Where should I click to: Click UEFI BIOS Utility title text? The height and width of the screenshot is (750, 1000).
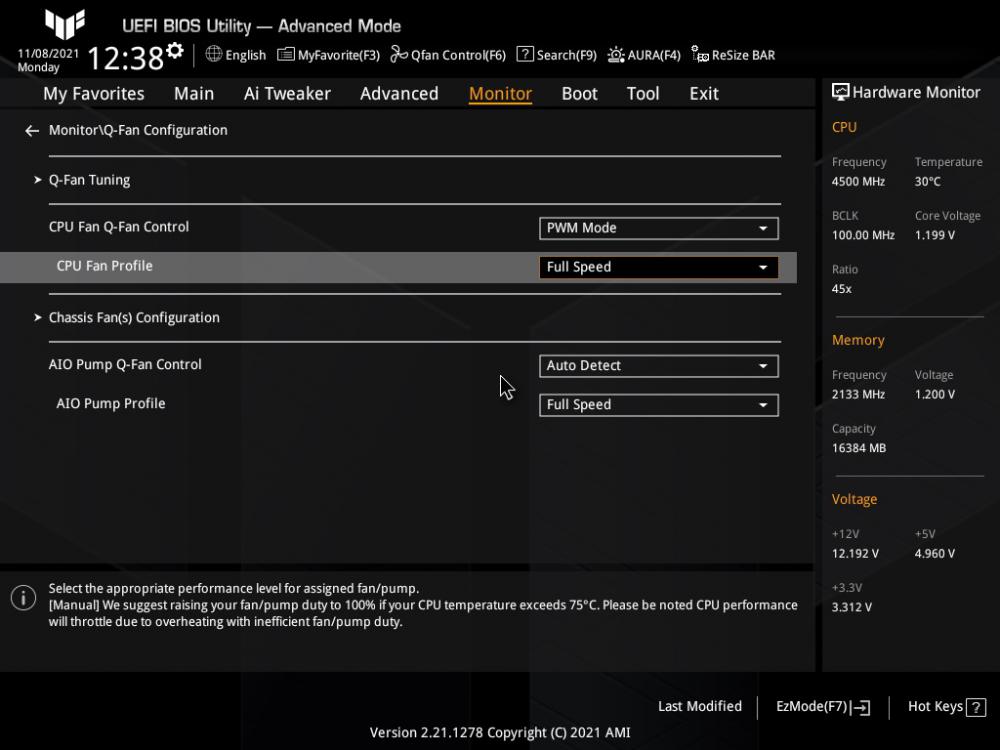(261, 26)
